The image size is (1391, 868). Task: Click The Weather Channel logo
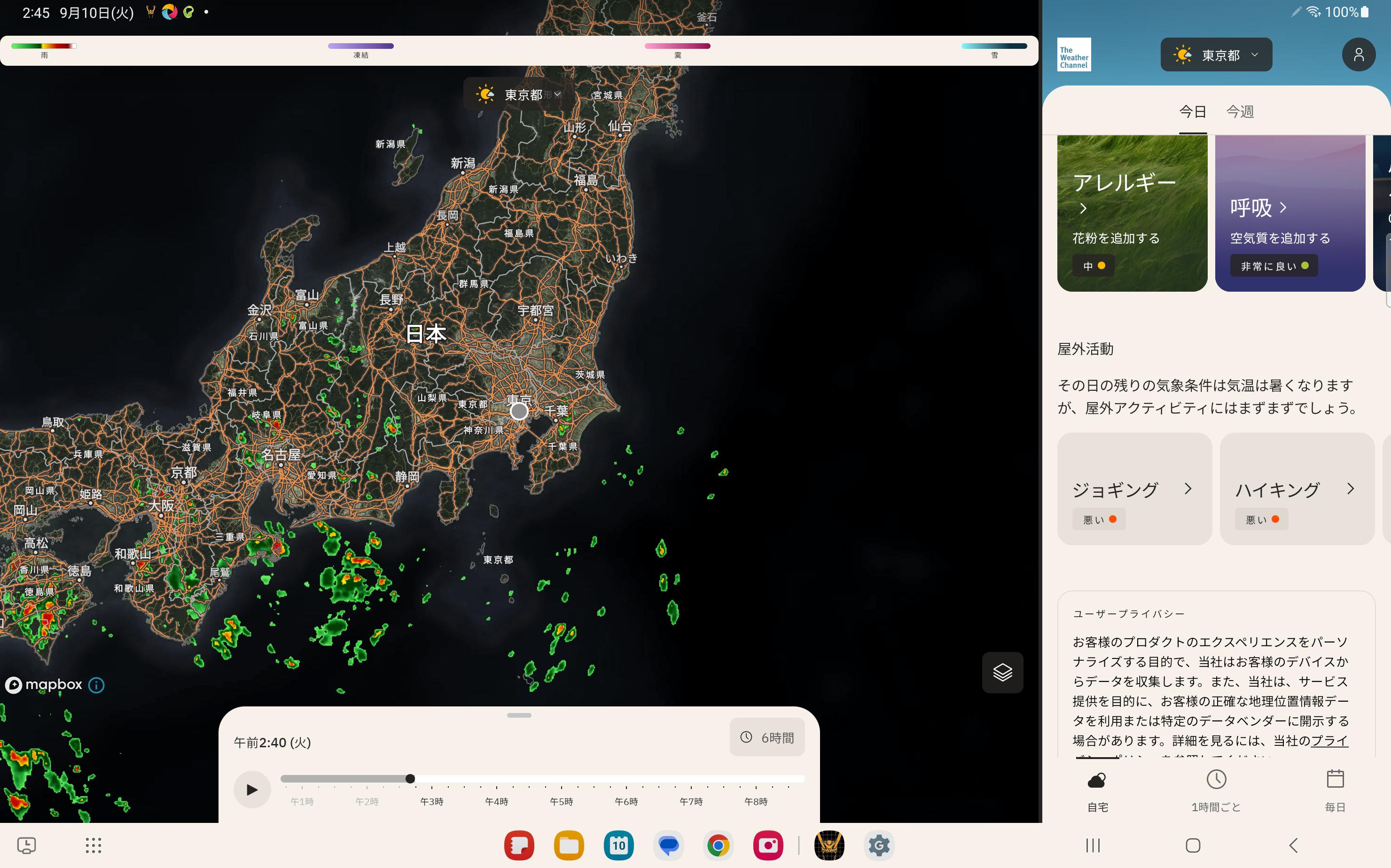pyautogui.click(x=1074, y=55)
